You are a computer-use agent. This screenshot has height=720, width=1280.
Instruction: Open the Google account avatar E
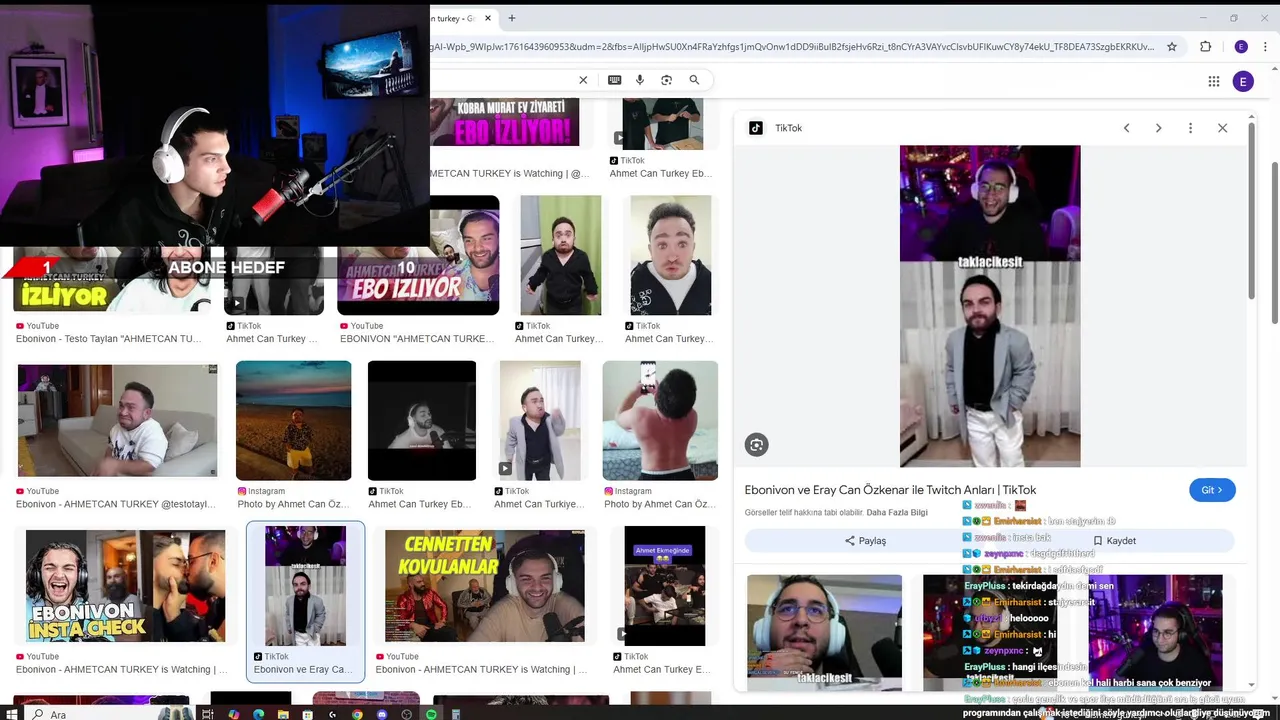coord(1243,82)
